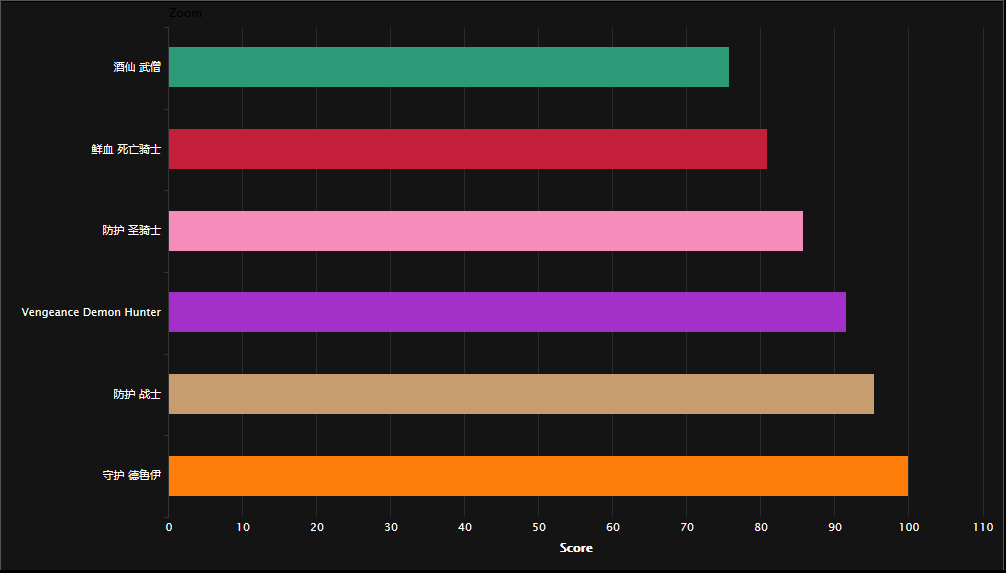Image resolution: width=1006 pixels, height=573 pixels.
Task: Click the 100 tick on Score axis
Action: (x=908, y=527)
